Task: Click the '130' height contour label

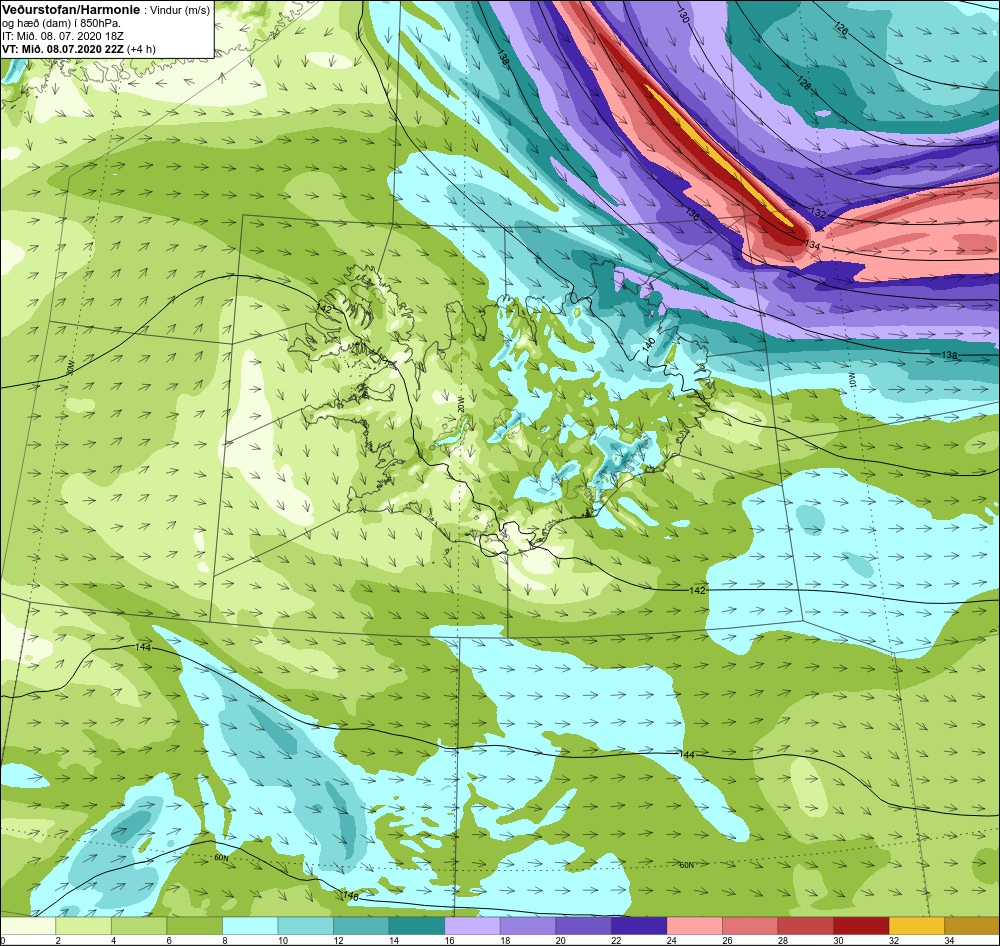Action: (682, 15)
